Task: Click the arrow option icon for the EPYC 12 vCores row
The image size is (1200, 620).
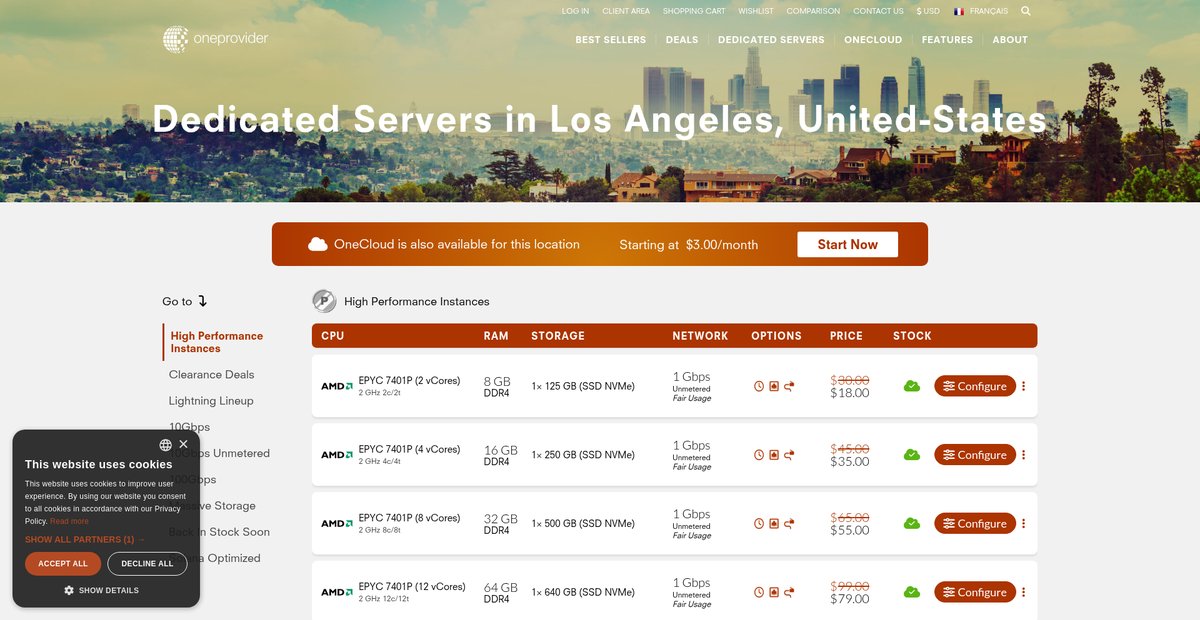Action: coord(789,592)
